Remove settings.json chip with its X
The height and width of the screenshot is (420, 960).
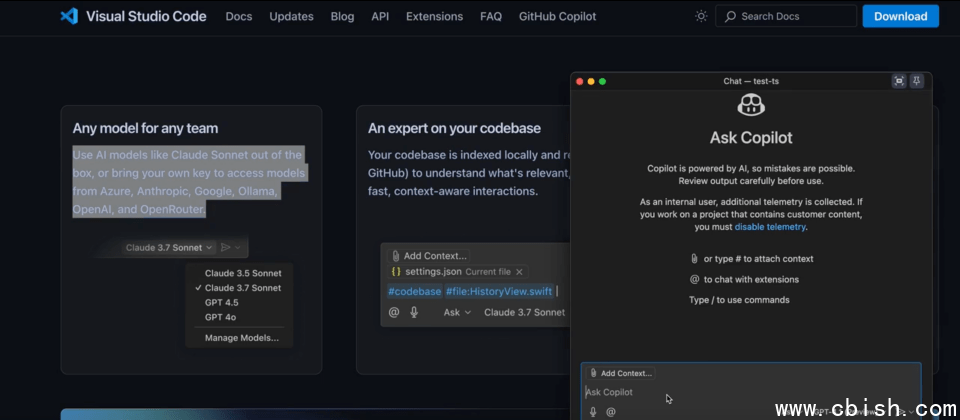[519, 272]
